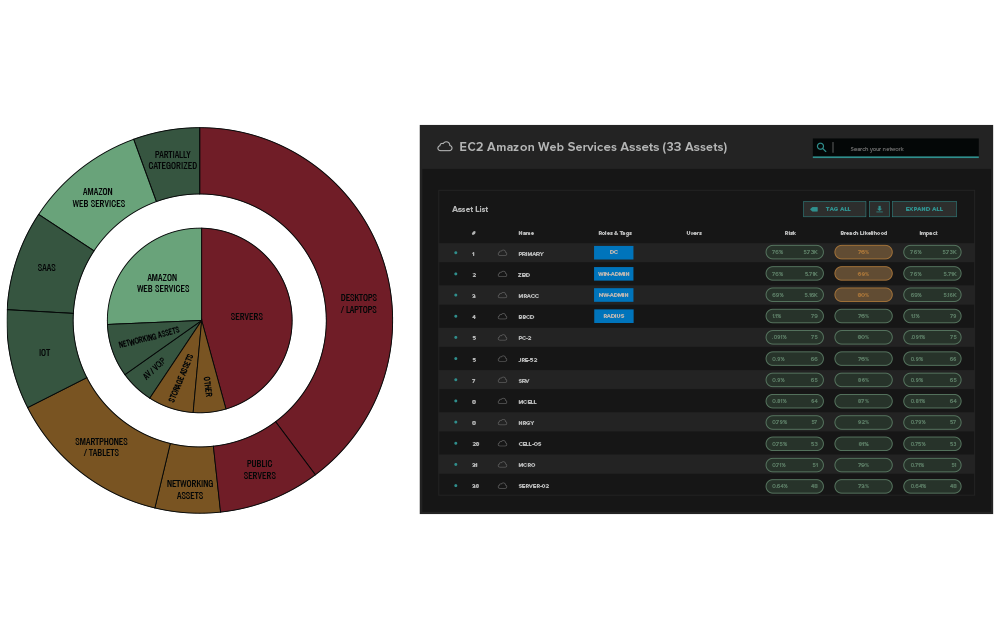Click the cloud icon in the BBCD row
The image size is (1000, 640).
pos(503,316)
